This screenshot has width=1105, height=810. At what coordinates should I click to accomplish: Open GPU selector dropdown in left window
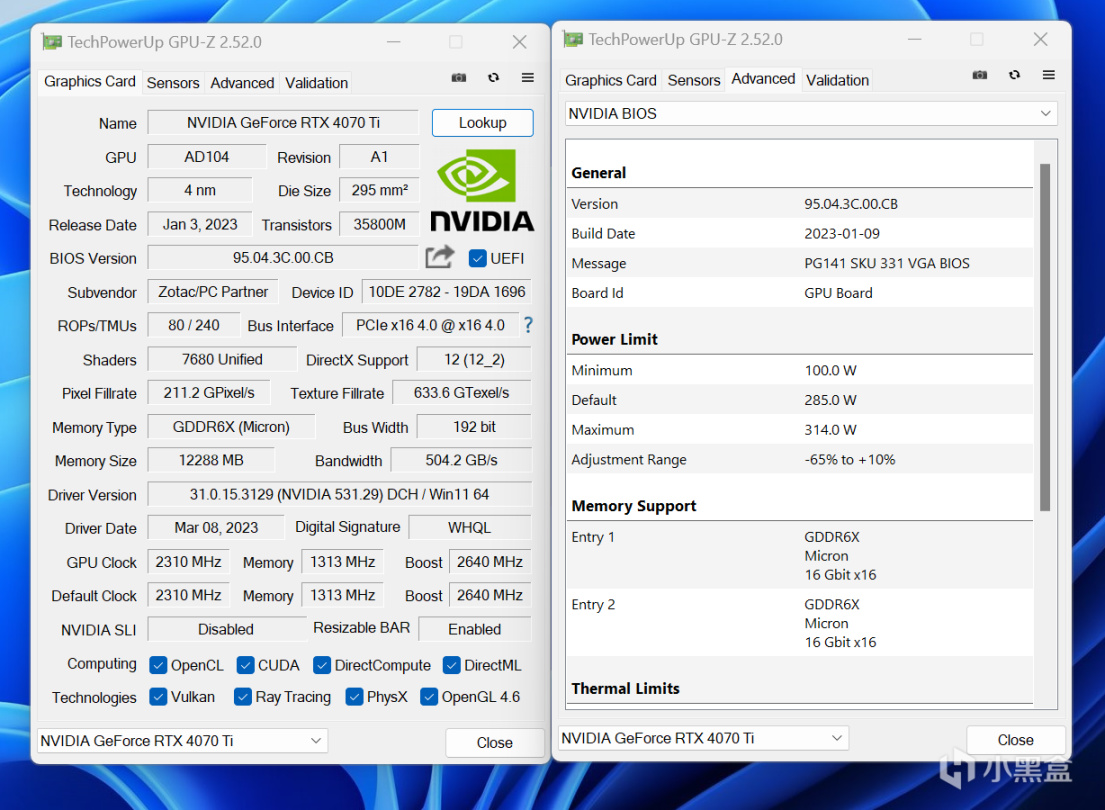pyautogui.click(x=182, y=740)
